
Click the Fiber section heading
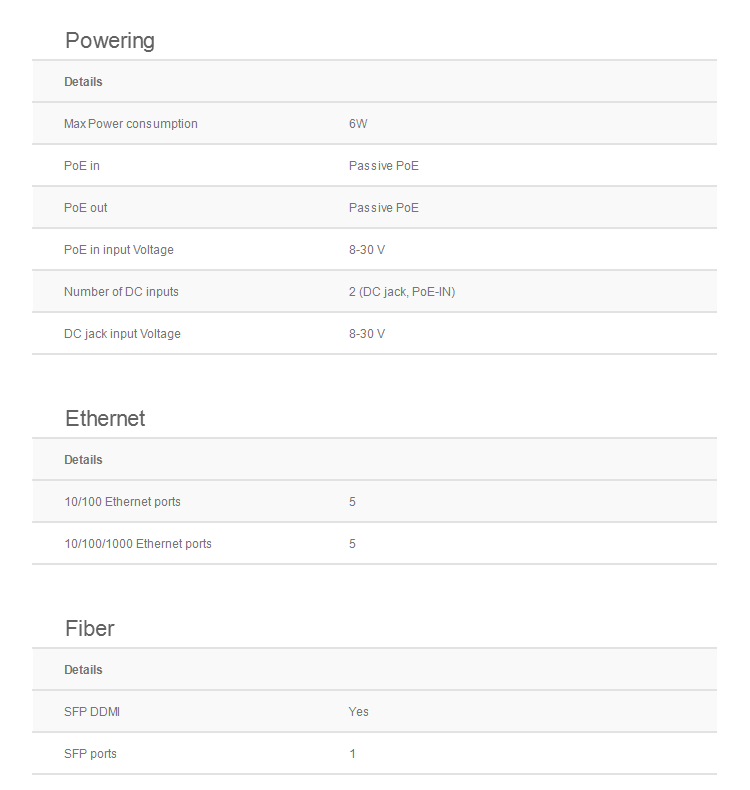coord(90,629)
